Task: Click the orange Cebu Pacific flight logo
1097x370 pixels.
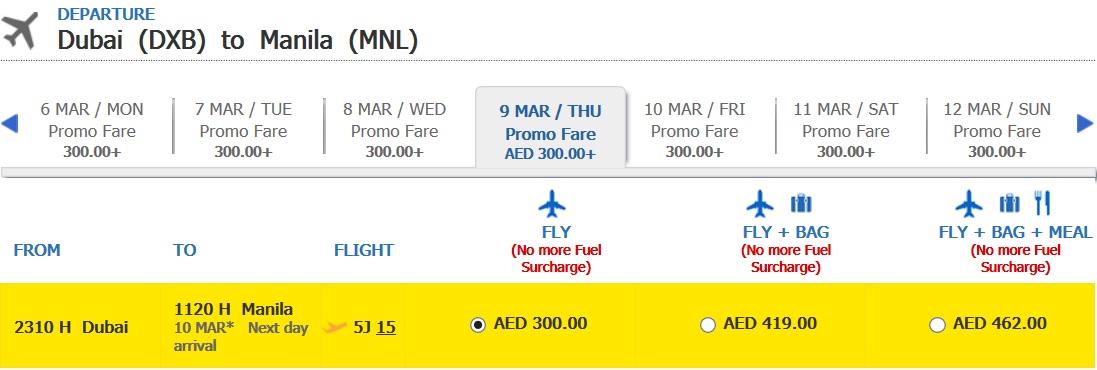Action: click(335, 327)
